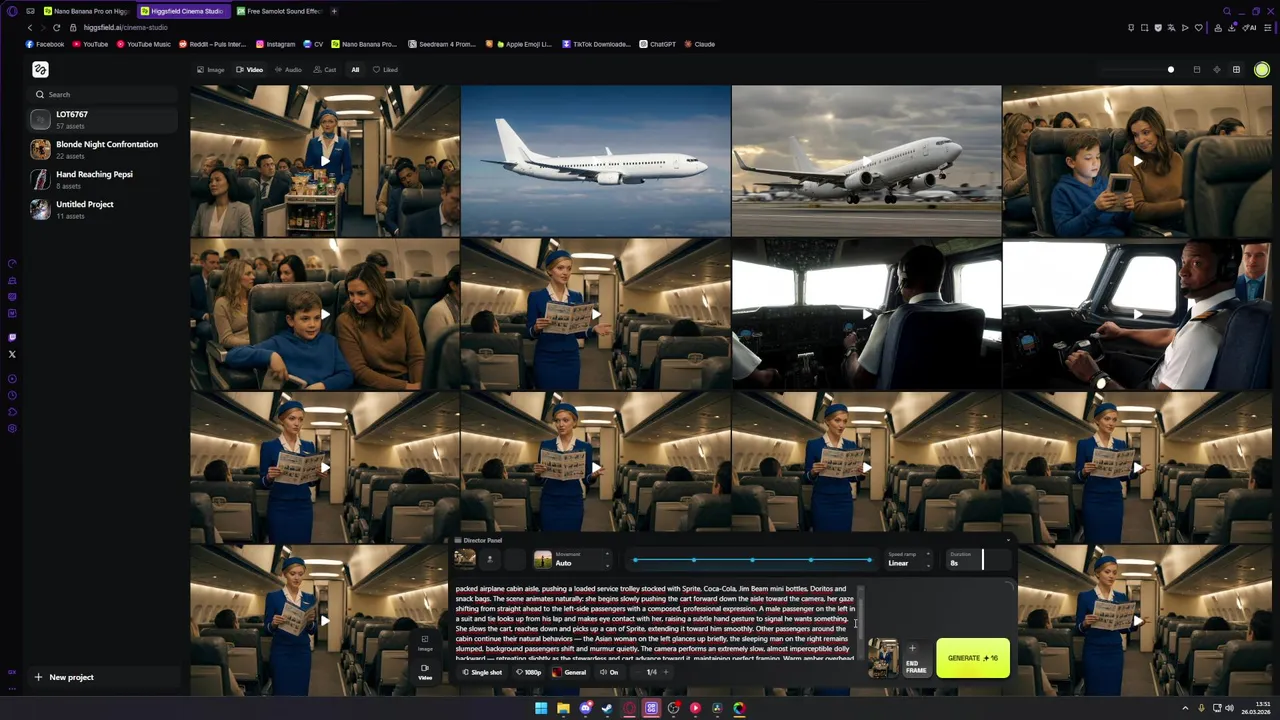Collapse the Director Panel chevron

[x=1008, y=540]
